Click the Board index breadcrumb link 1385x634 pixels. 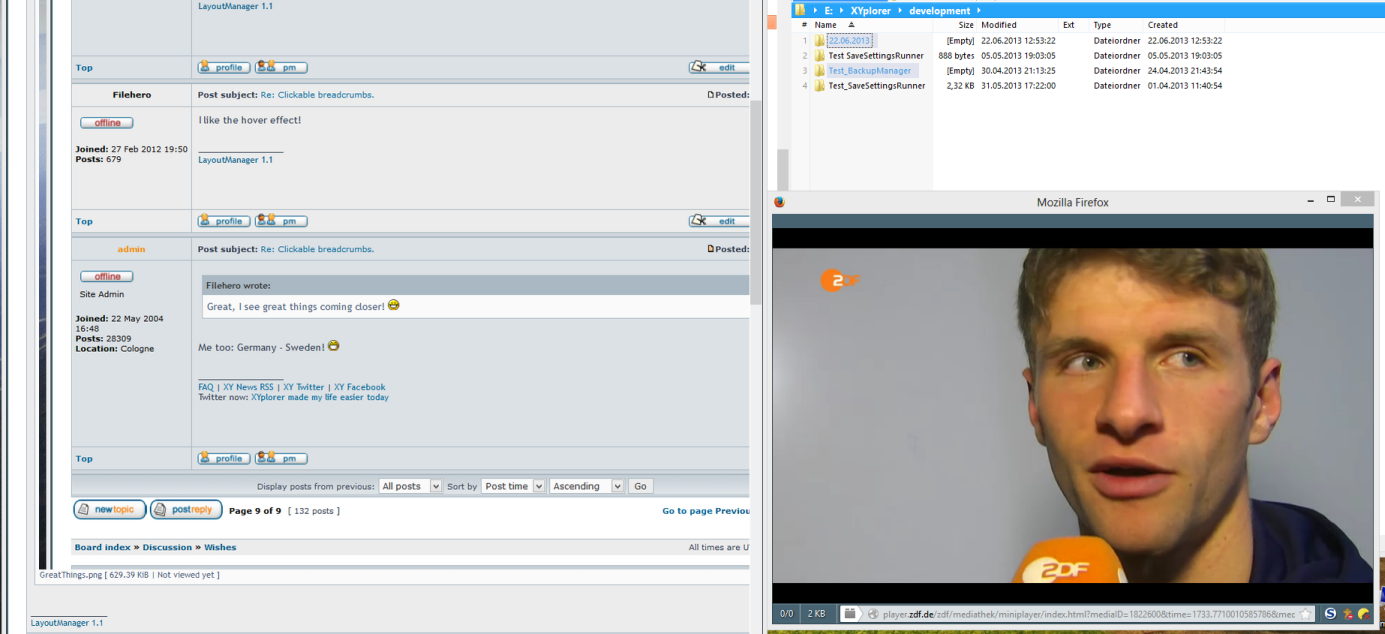102,547
